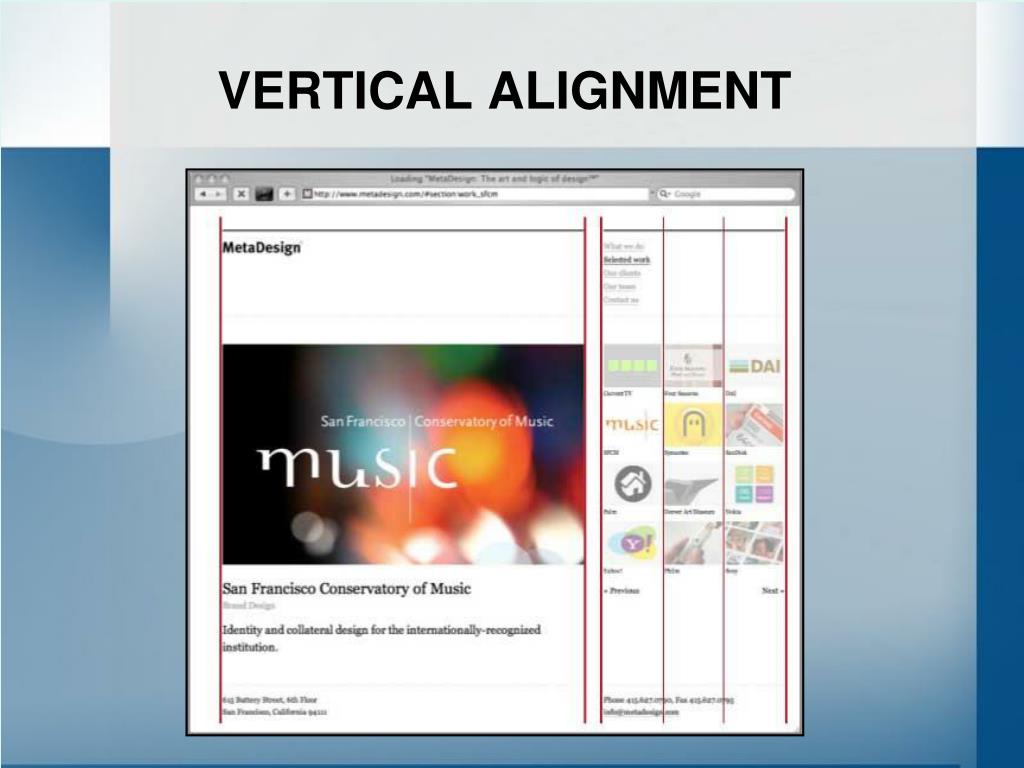
Task: Select the Four Seasons thumbnail
Action: pos(693,366)
